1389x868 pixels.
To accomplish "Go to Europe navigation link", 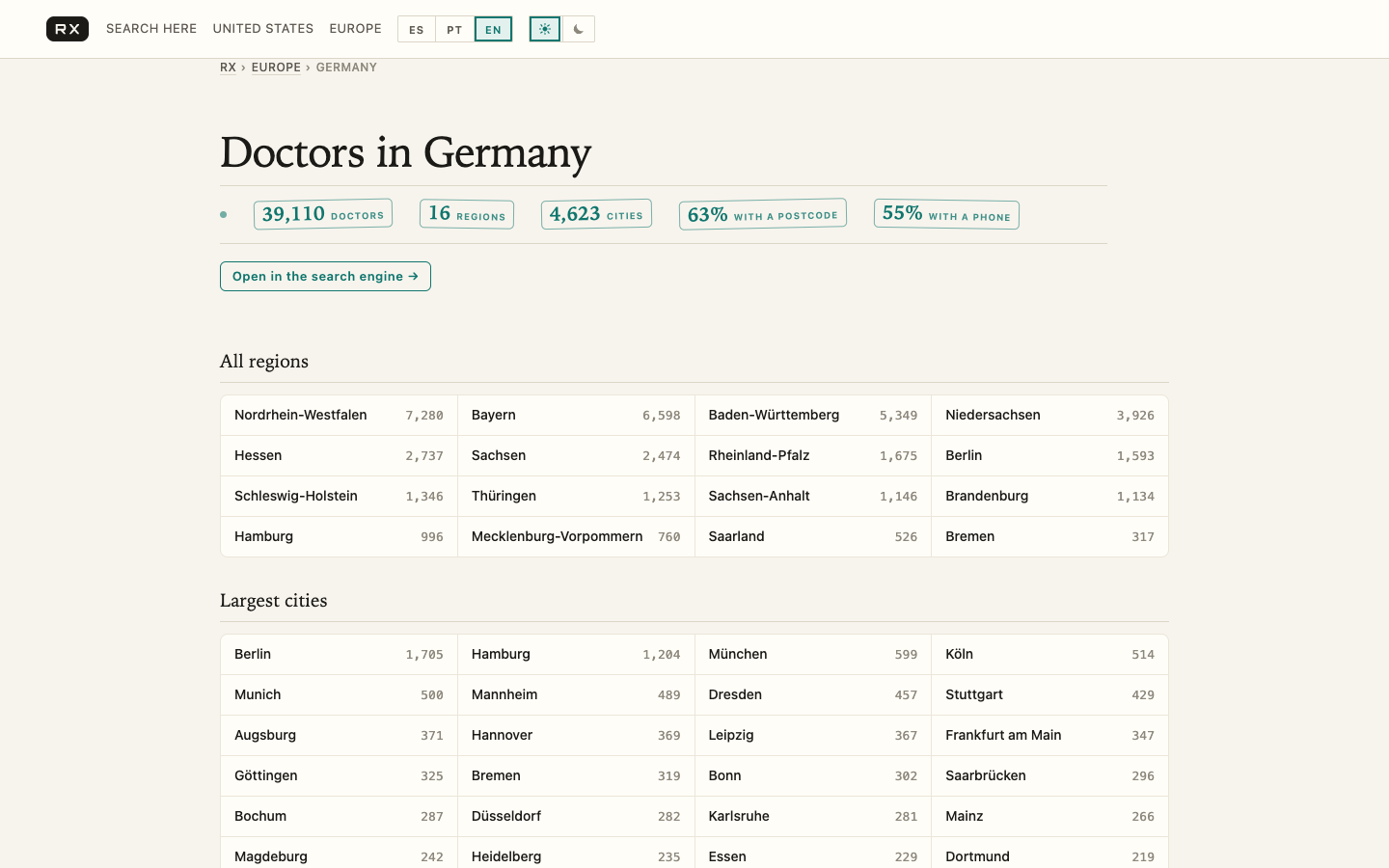I will click(x=356, y=29).
